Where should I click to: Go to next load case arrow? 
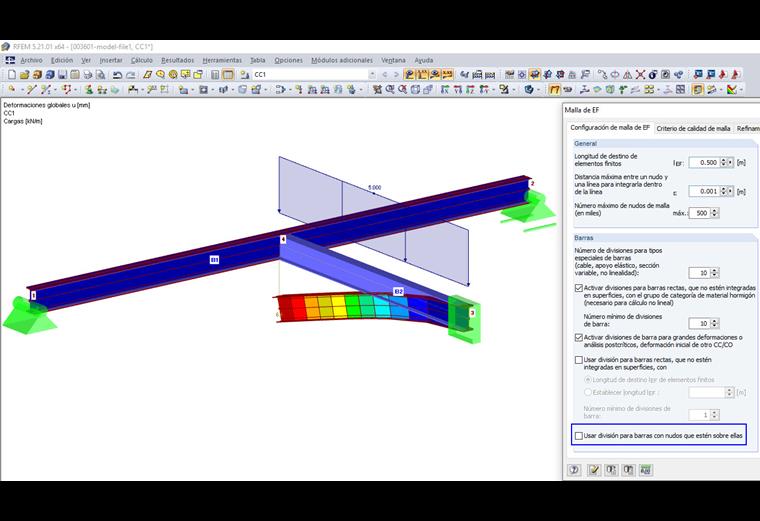pyautogui.click(x=396, y=75)
